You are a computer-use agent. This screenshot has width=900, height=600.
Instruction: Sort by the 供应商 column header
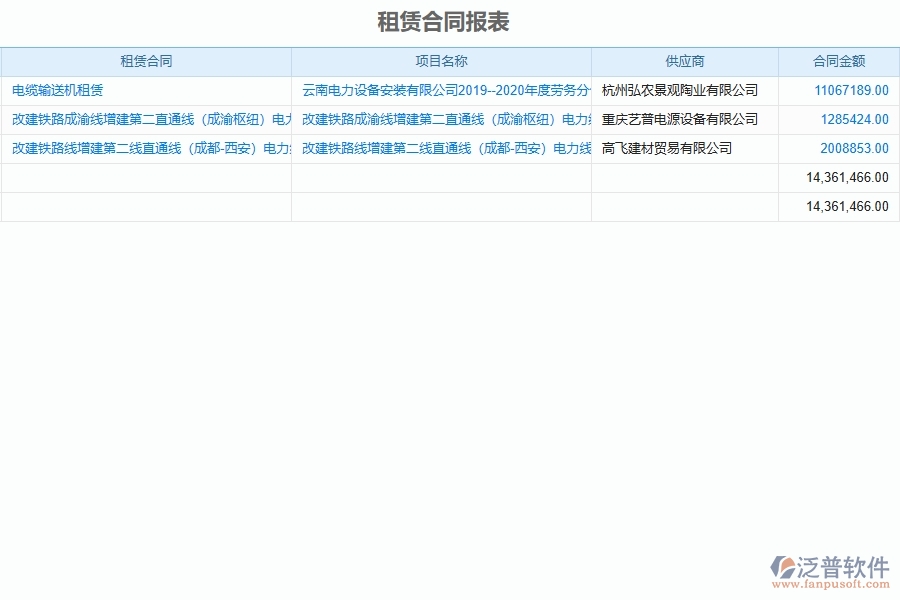pyautogui.click(x=684, y=61)
